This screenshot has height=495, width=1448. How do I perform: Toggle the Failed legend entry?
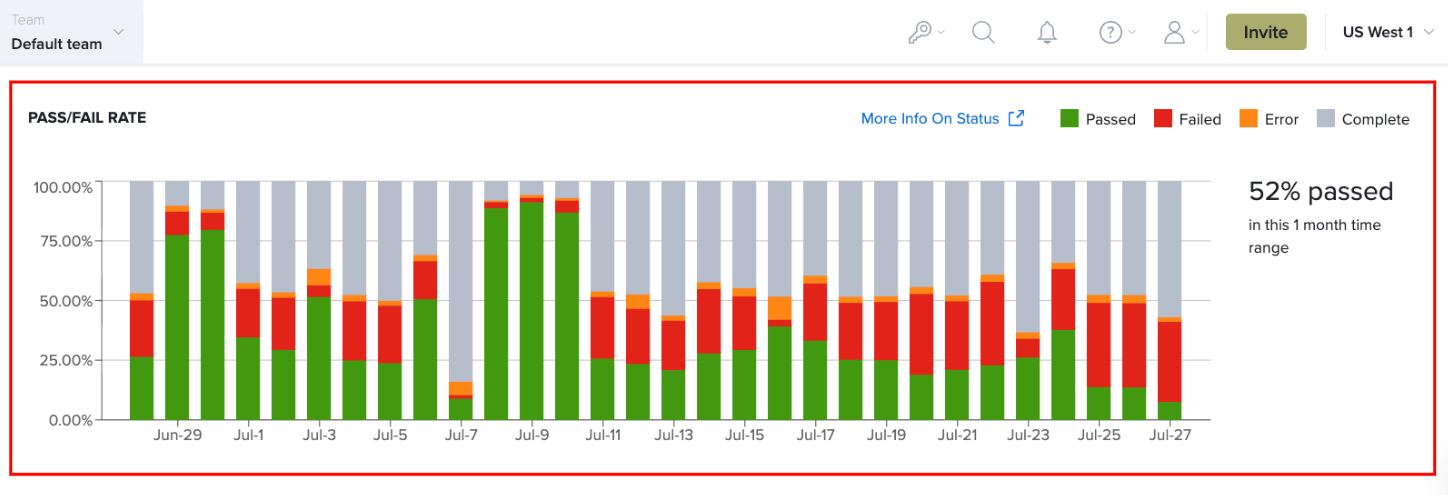click(x=1188, y=119)
